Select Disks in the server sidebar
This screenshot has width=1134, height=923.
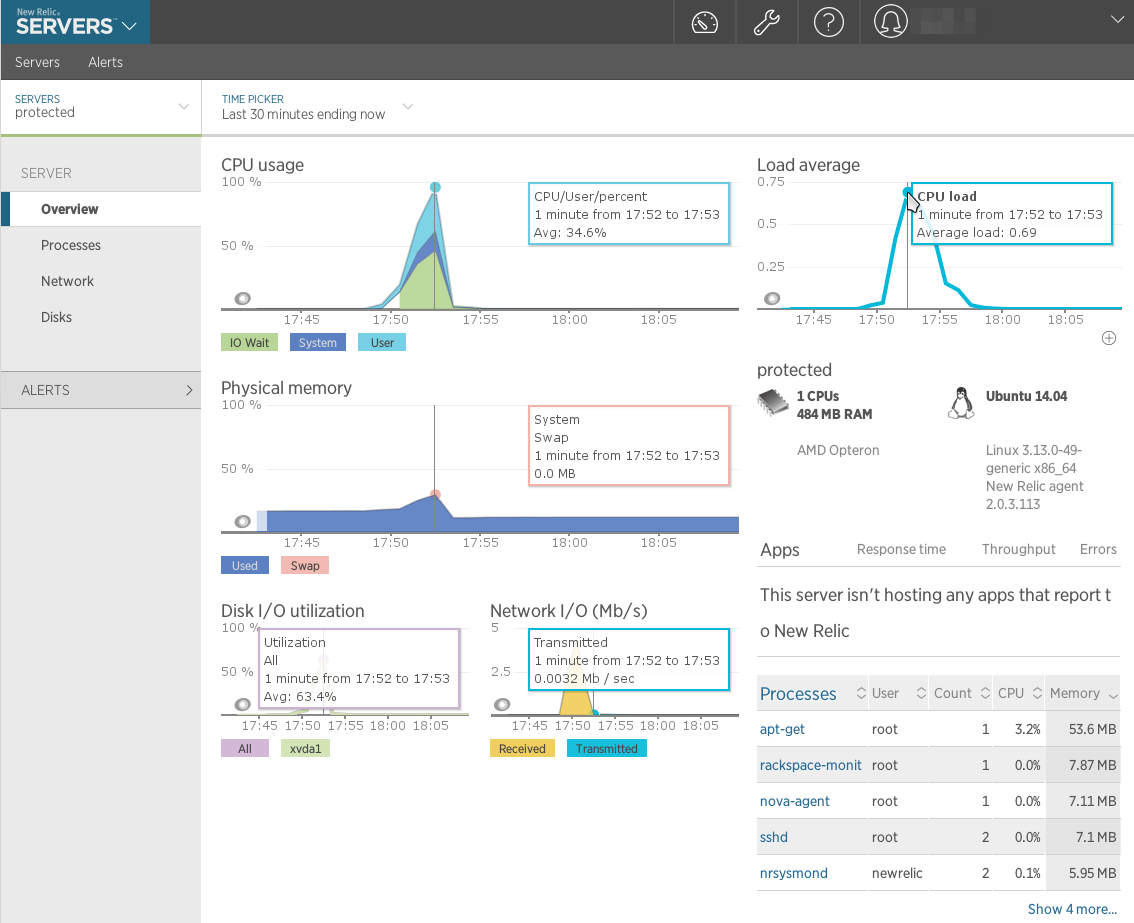[x=56, y=318]
